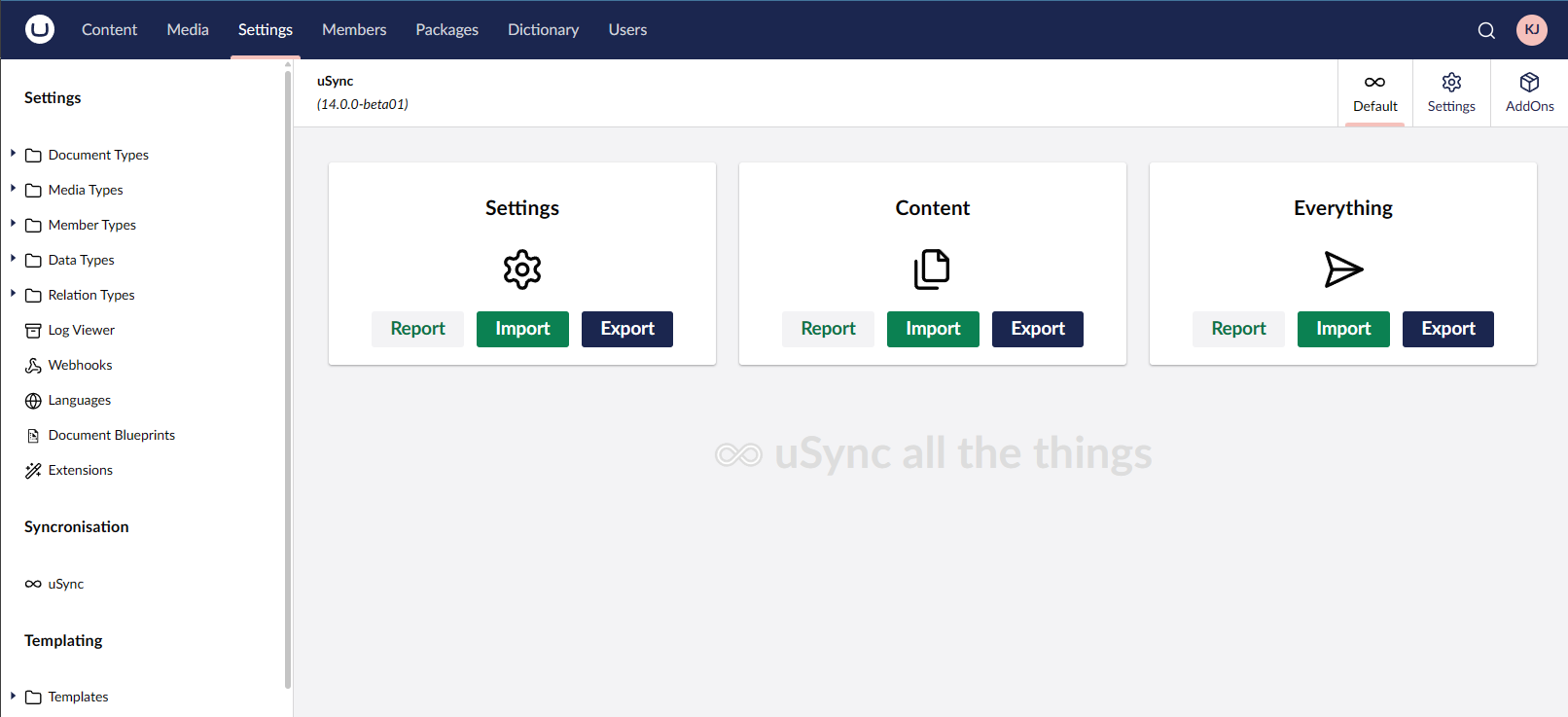The height and width of the screenshot is (717, 1568).
Task: Open the Log Viewer item
Action: tap(82, 330)
